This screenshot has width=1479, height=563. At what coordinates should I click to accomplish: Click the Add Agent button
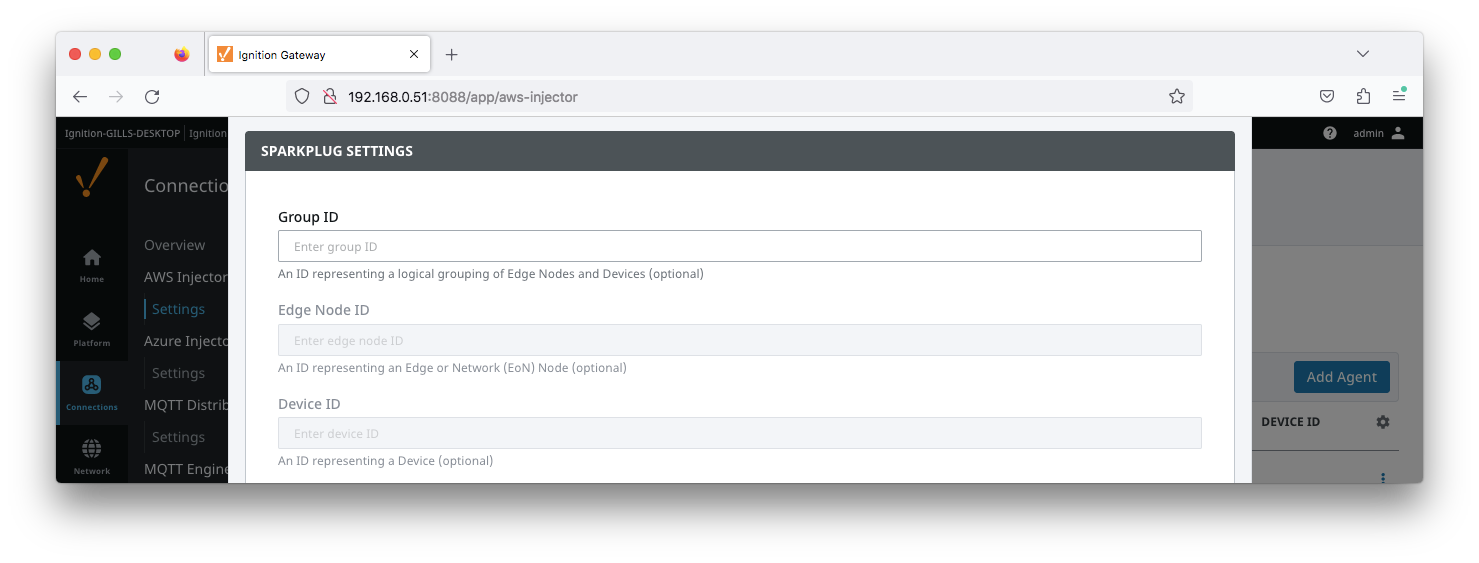point(1340,377)
